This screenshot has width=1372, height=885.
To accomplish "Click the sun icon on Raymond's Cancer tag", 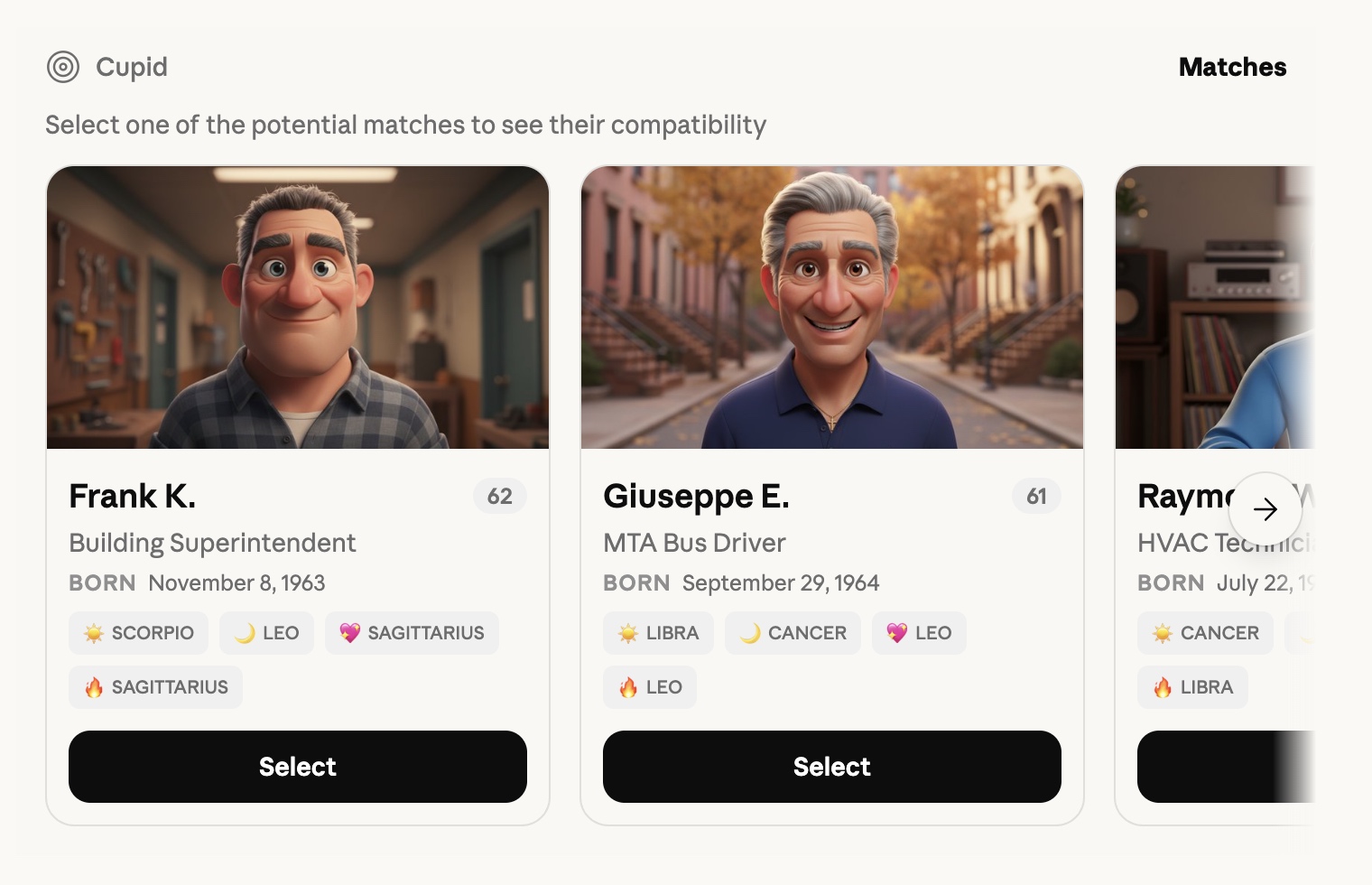I will 1163,633.
